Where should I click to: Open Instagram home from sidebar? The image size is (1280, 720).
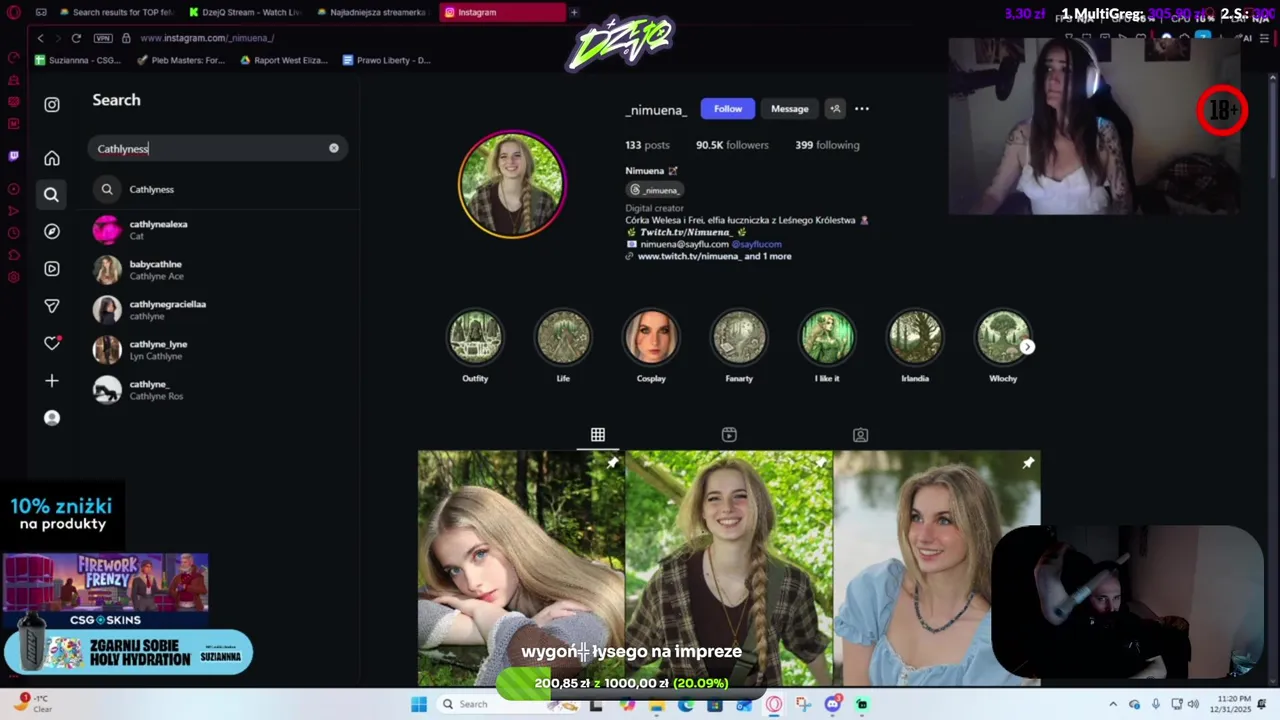pyautogui.click(x=52, y=158)
